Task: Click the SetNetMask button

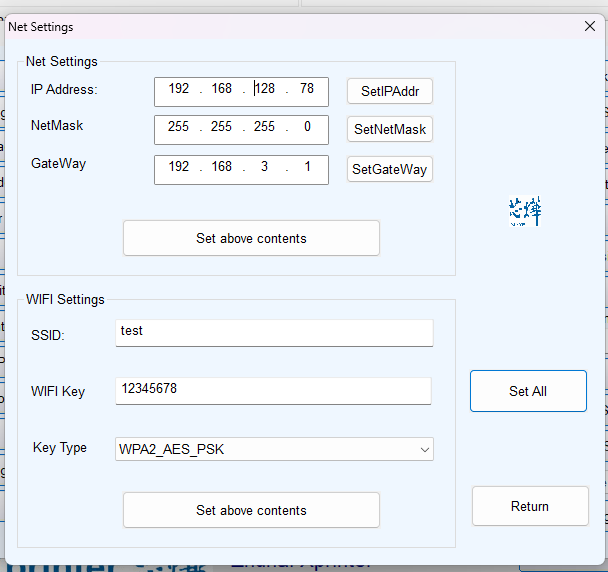Action: pos(390,130)
